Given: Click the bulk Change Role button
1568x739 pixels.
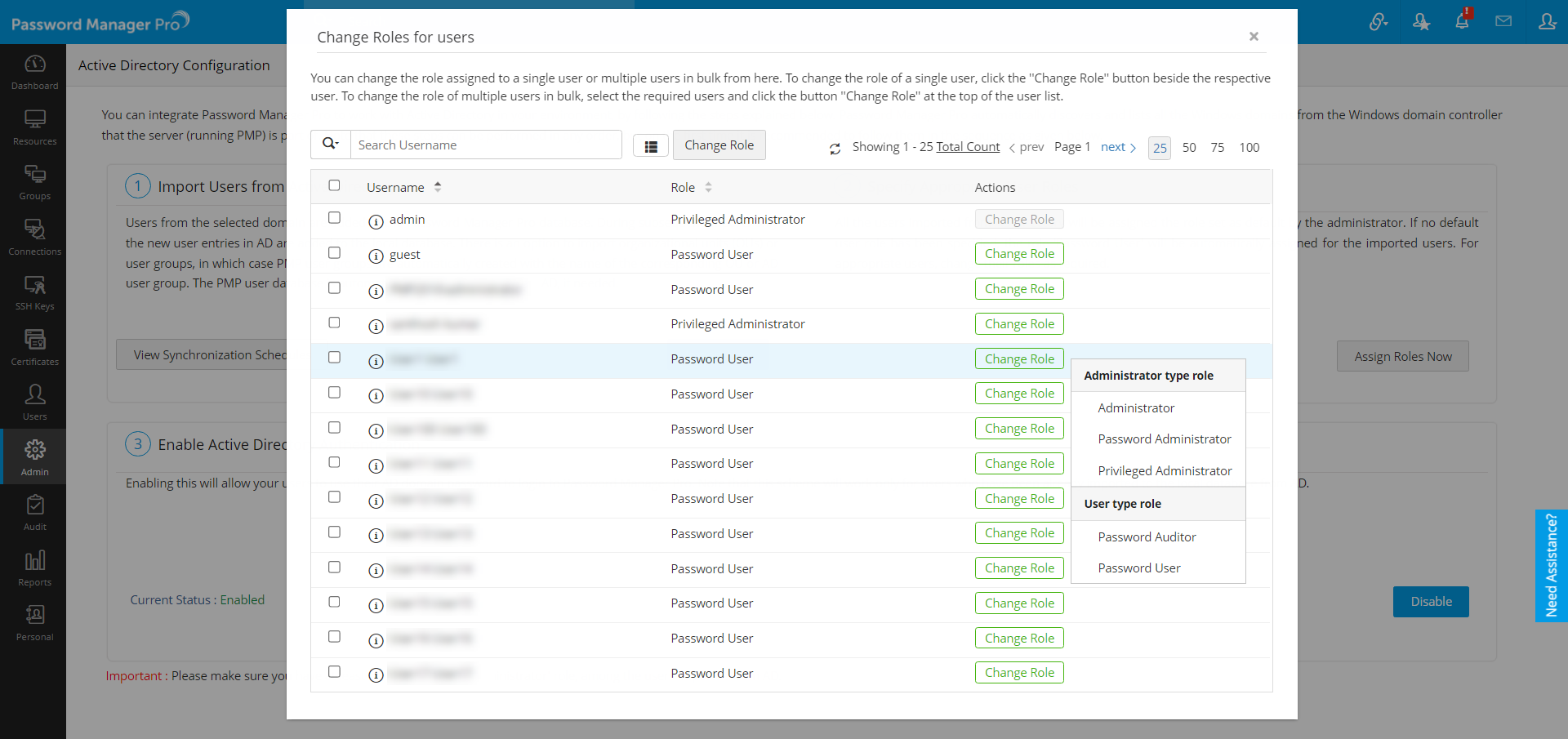Looking at the screenshot, I should point(719,145).
